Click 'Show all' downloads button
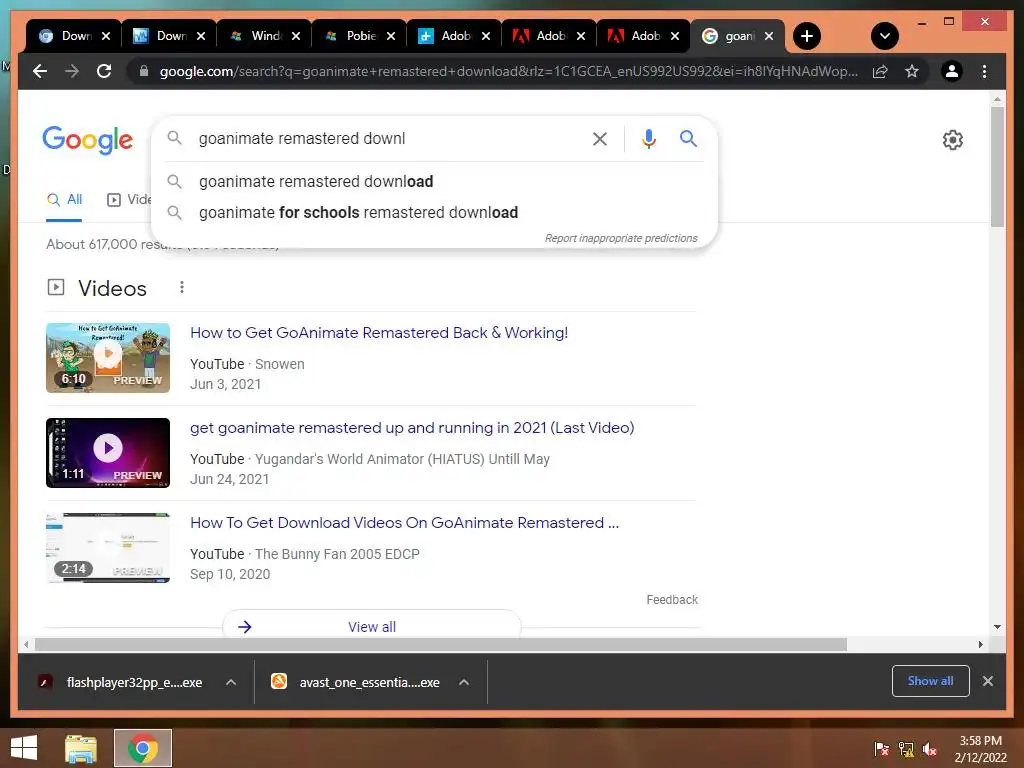This screenshot has width=1024, height=768. [x=930, y=681]
